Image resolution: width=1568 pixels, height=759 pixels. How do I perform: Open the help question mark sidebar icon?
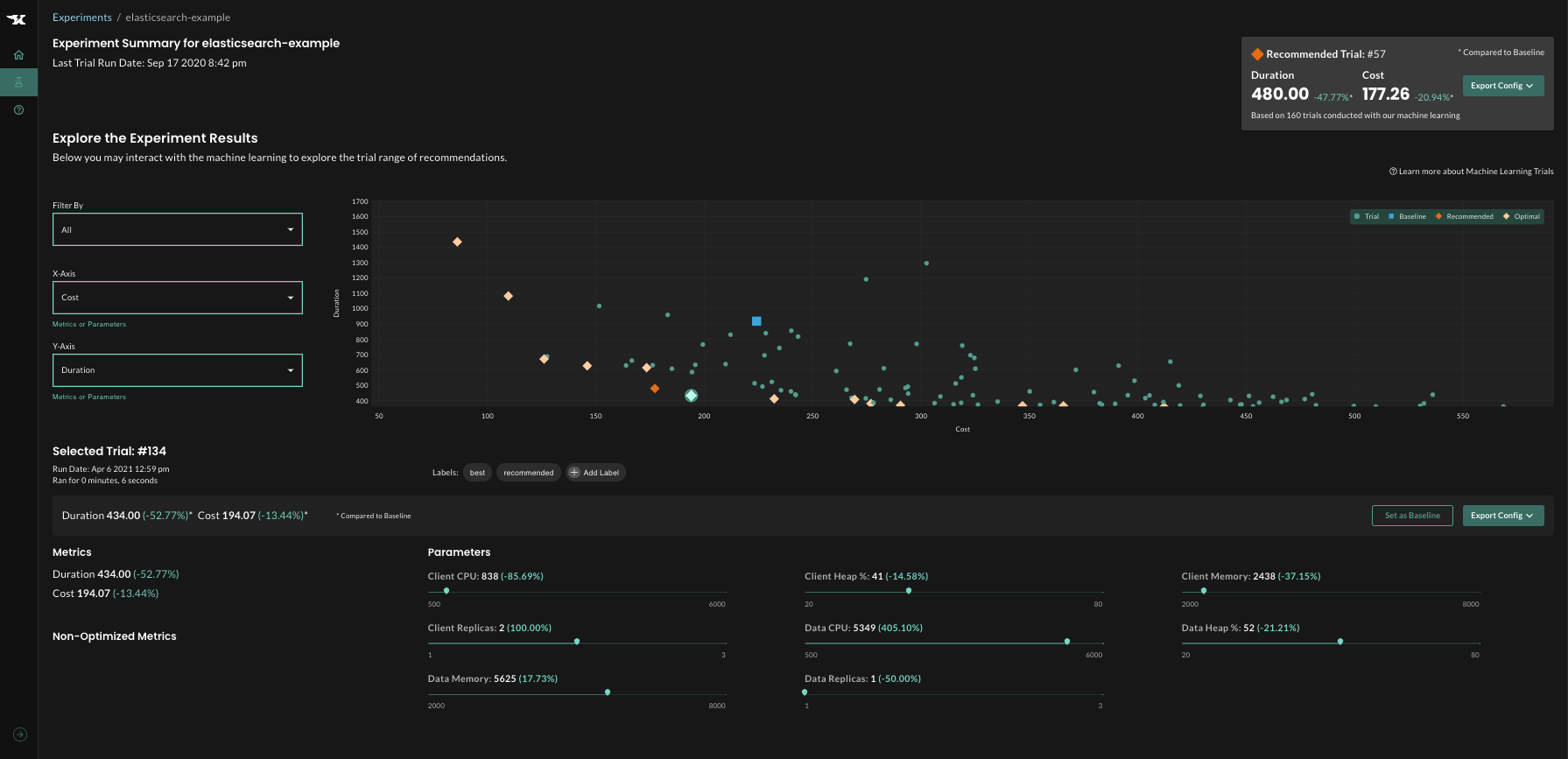(x=18, y=109)
